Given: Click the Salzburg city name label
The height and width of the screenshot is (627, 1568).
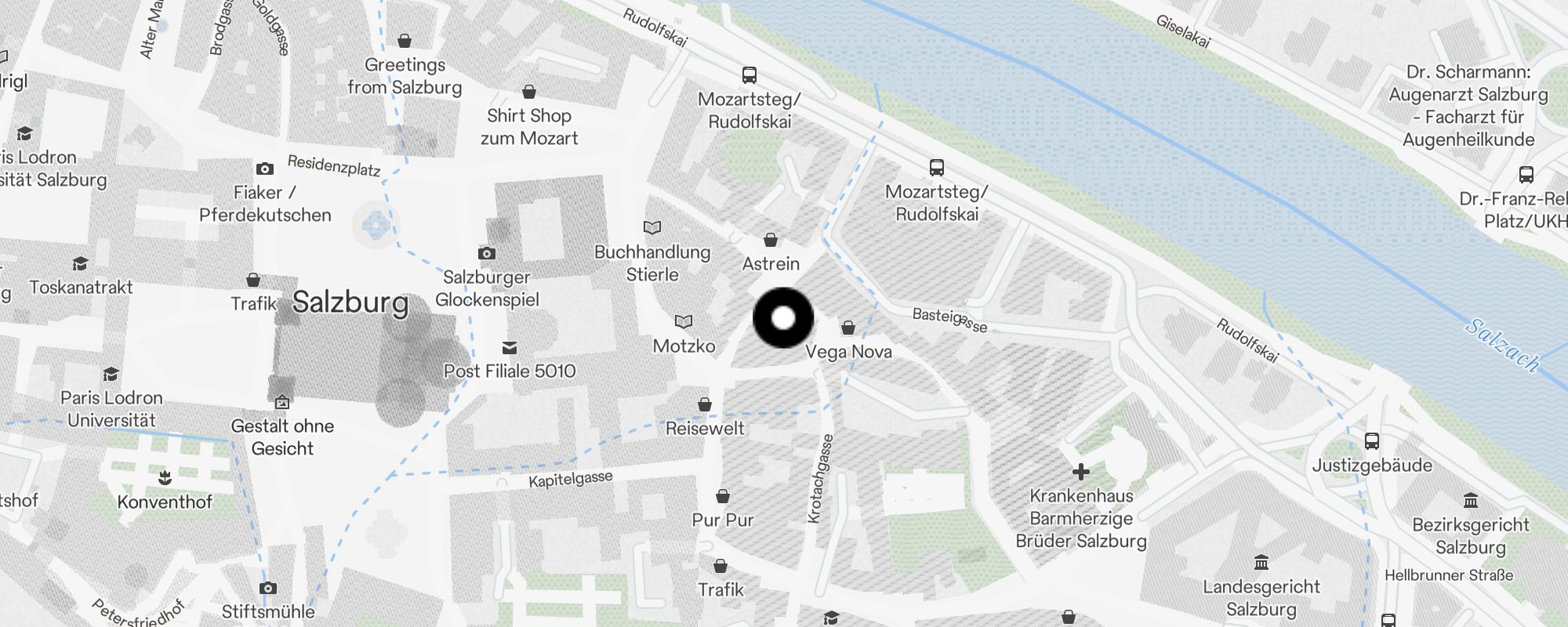Looking at the screenshot, I should 350,303.
